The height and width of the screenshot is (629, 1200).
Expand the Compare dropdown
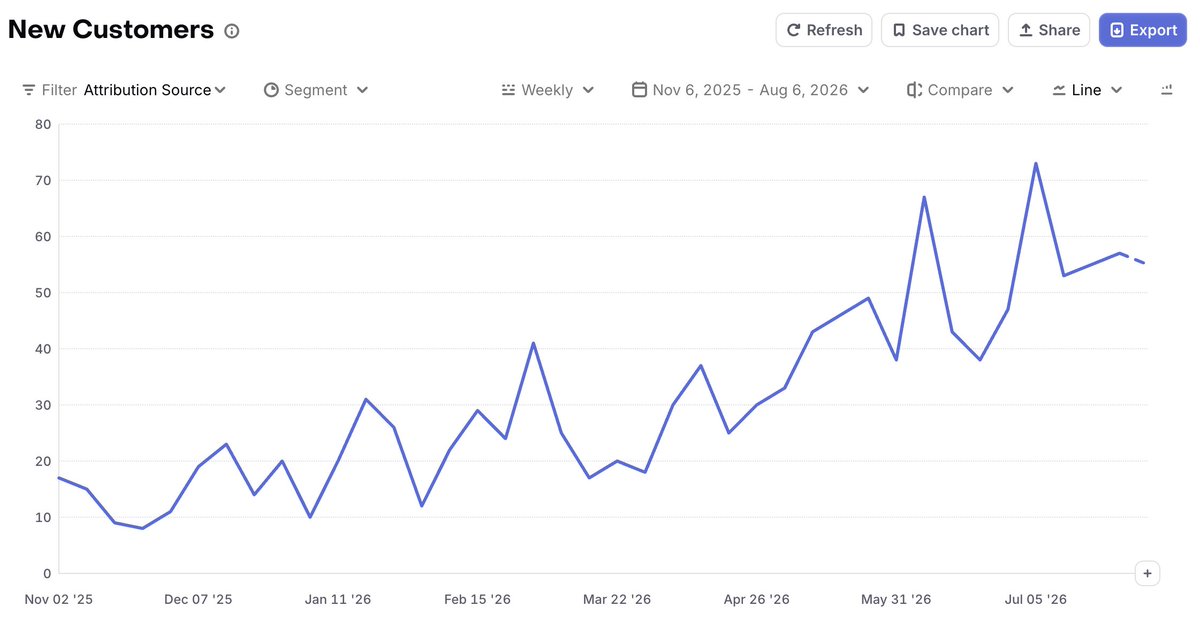(x=961, y=90)
